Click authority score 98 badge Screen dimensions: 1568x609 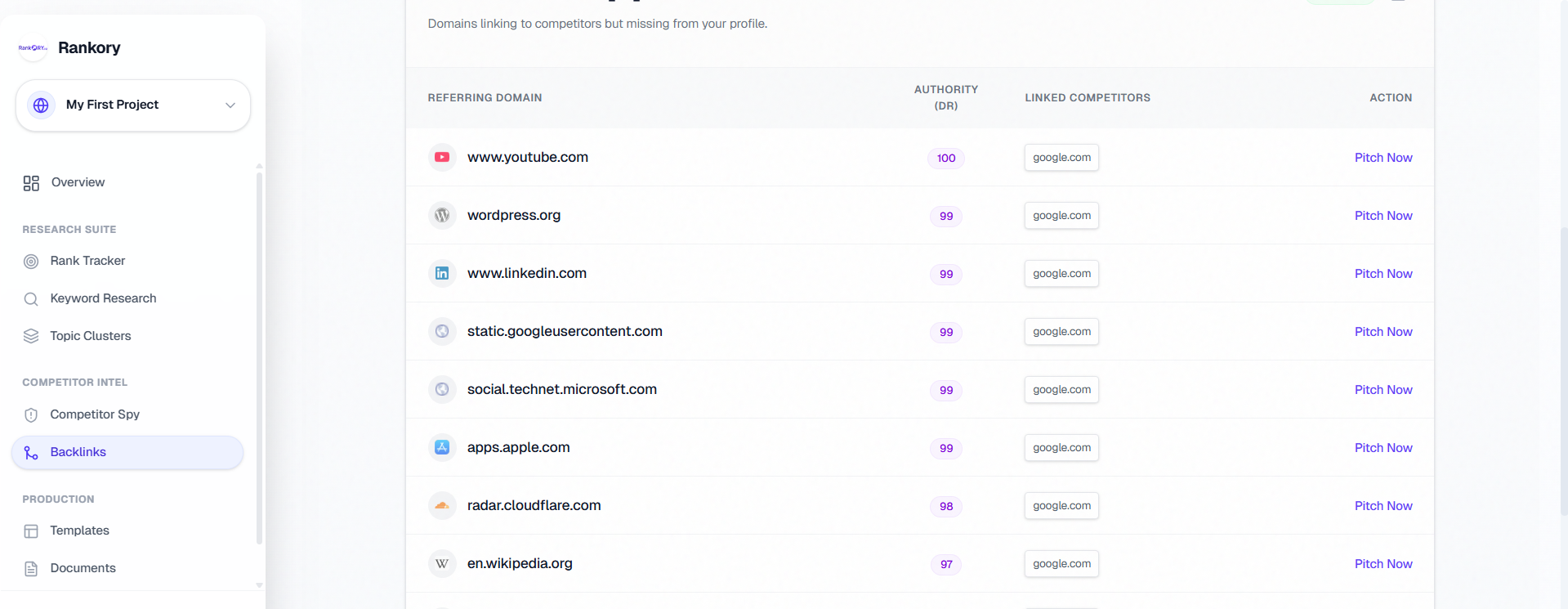[x=946, y=507]
